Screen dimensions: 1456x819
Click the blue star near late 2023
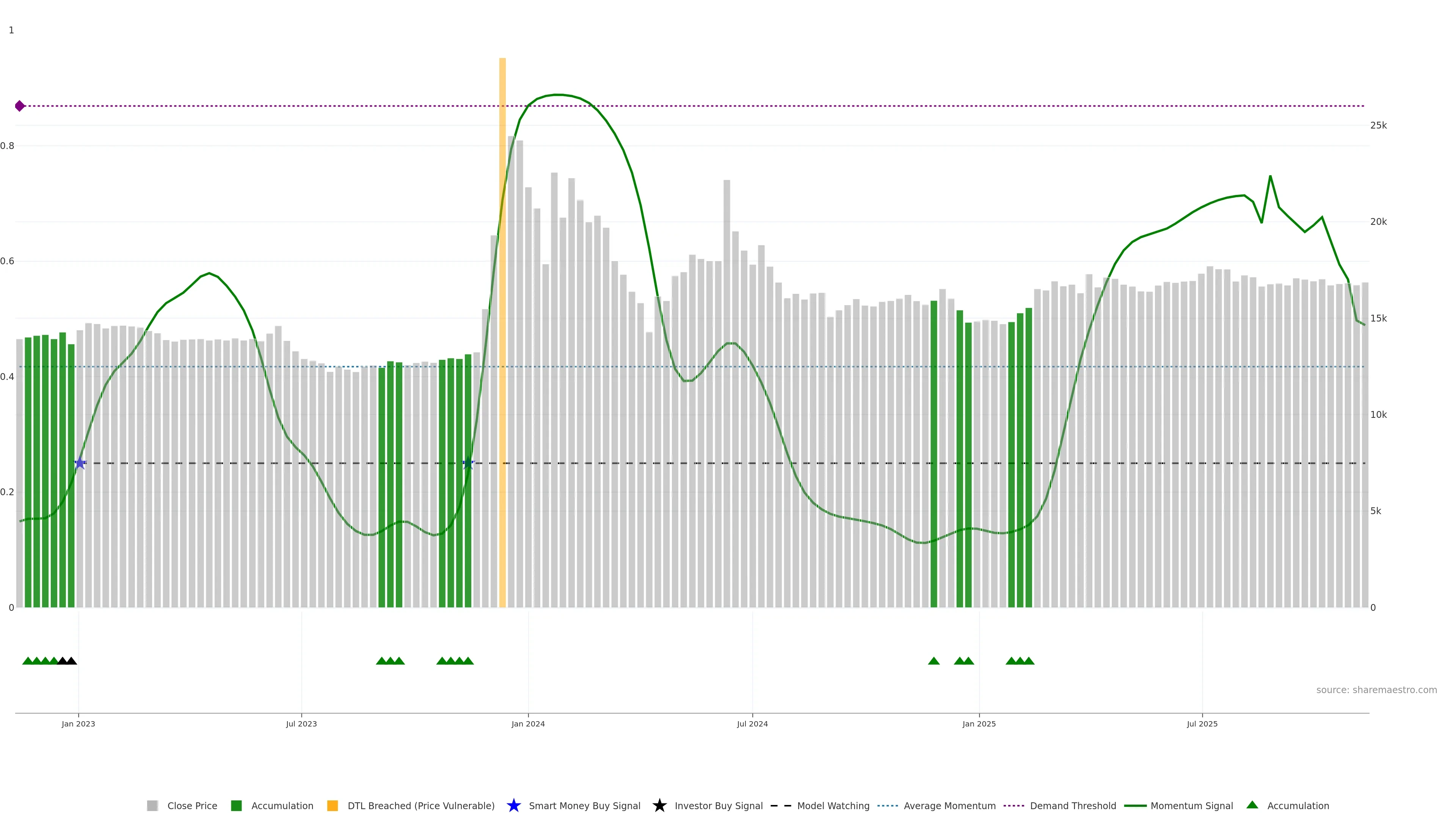pos(468,463)
